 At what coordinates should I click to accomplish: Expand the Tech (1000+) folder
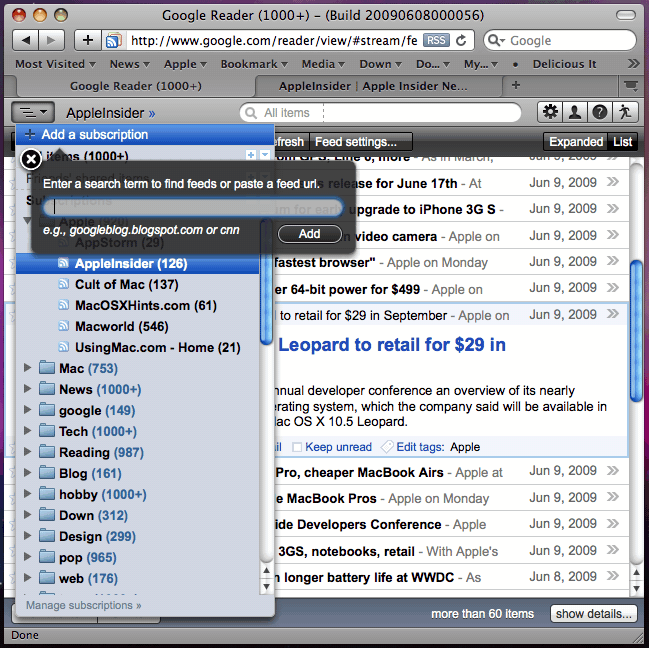(27, 431)
